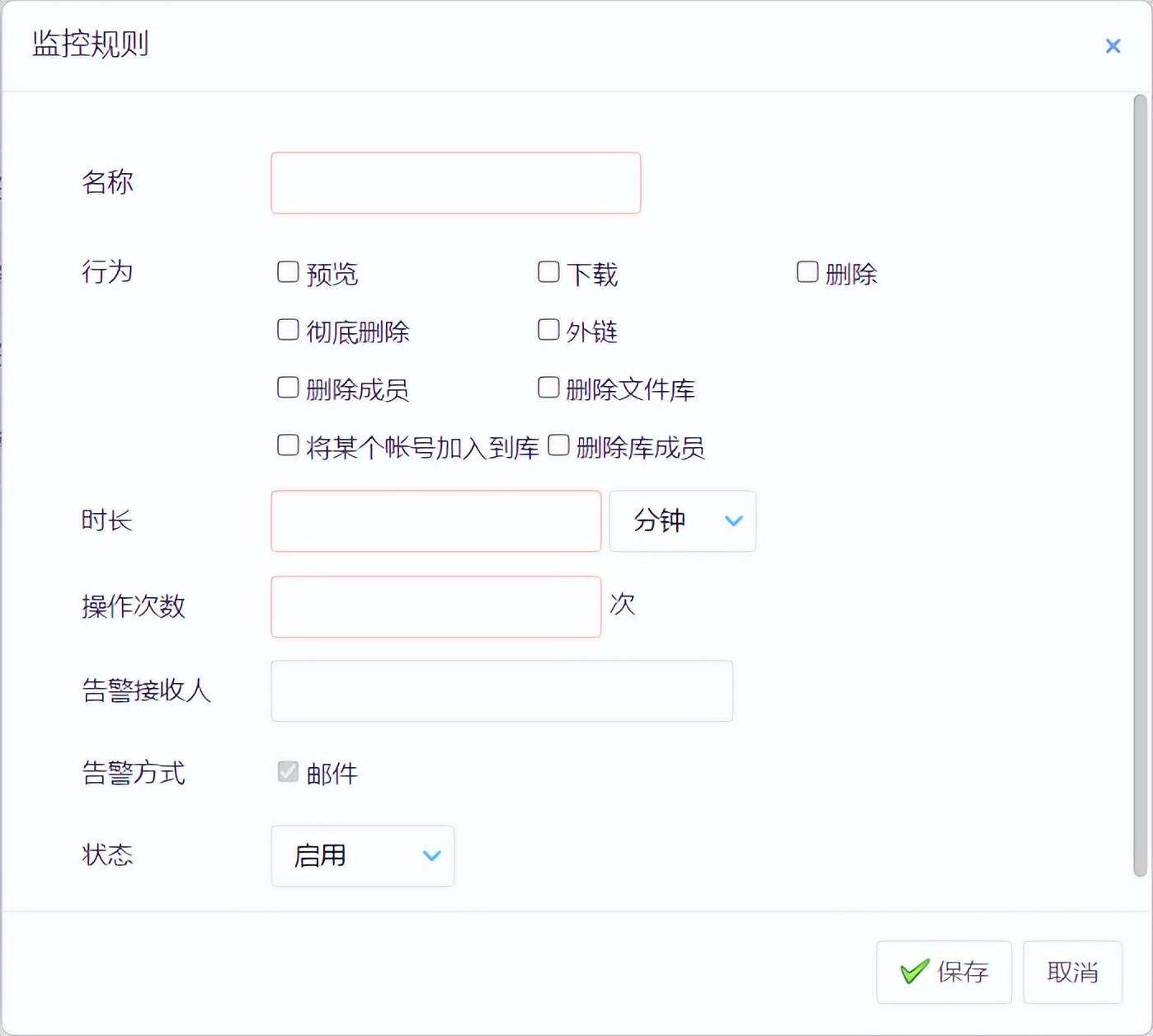This screenshot has height=1036, width=1153.
Task: Check the 预览 behavior checkbox
Action: point(288,272)
